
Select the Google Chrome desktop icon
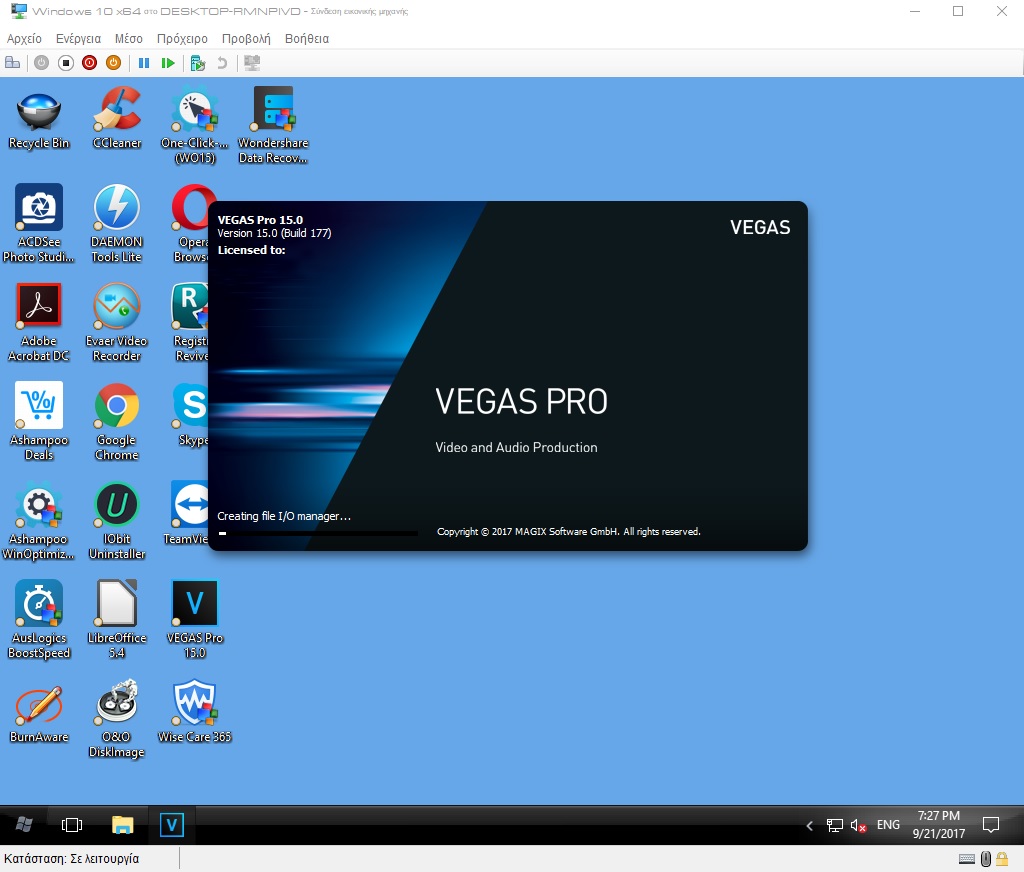[116, 422]
